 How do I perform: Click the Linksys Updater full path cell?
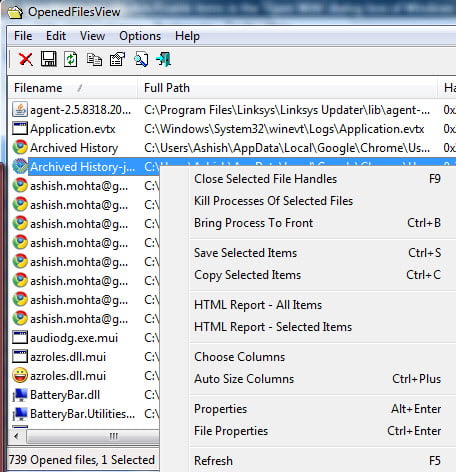pos(287,110)
